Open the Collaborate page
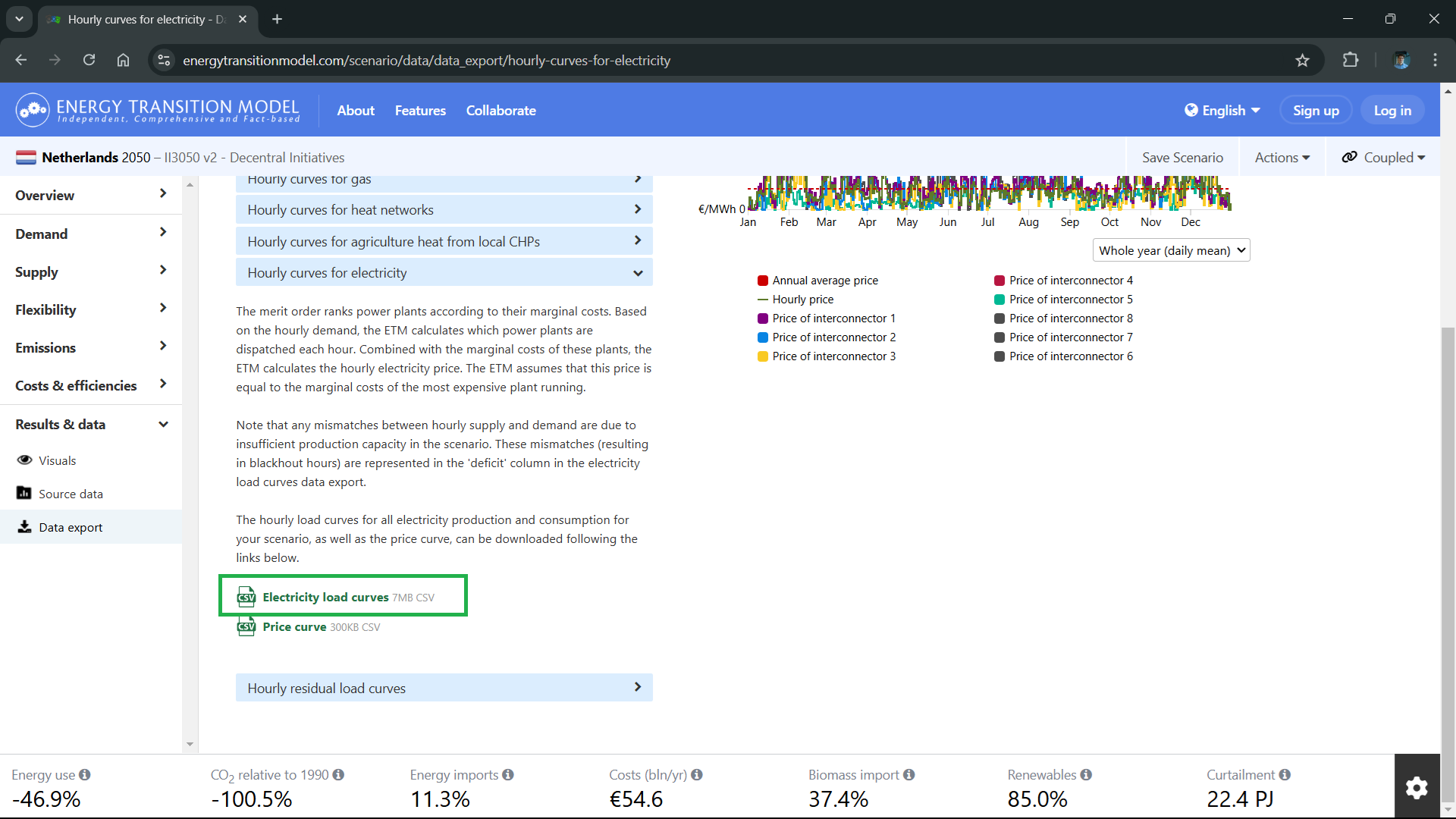This screenshot has width=1456, height=819. 500,111
